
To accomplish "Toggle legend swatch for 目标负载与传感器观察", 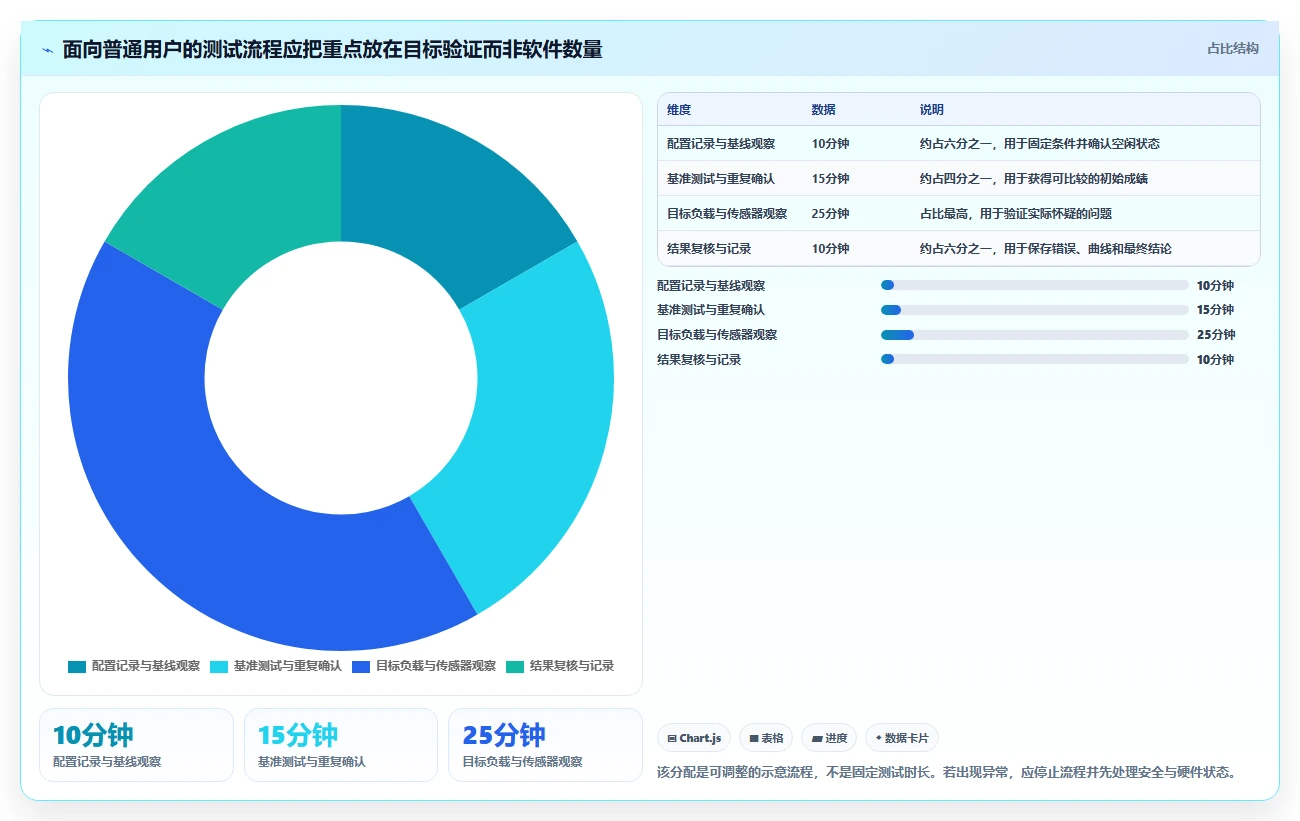I will click(361, 666).
